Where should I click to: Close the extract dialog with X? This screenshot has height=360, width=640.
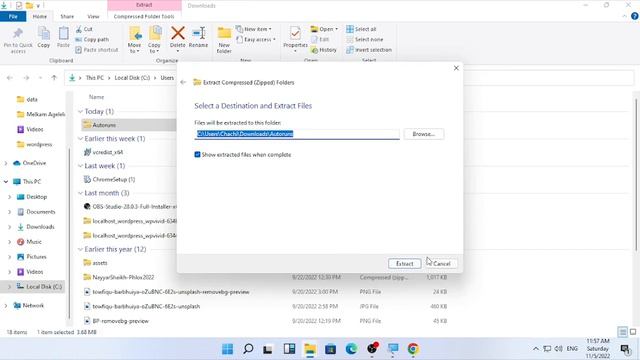[x=456, y=68]
